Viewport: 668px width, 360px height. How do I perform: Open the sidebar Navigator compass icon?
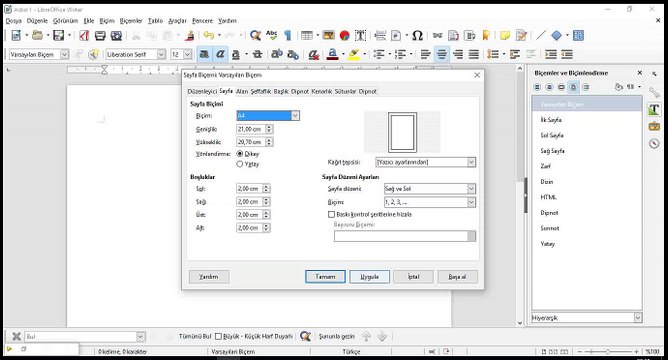click(654, 144)
